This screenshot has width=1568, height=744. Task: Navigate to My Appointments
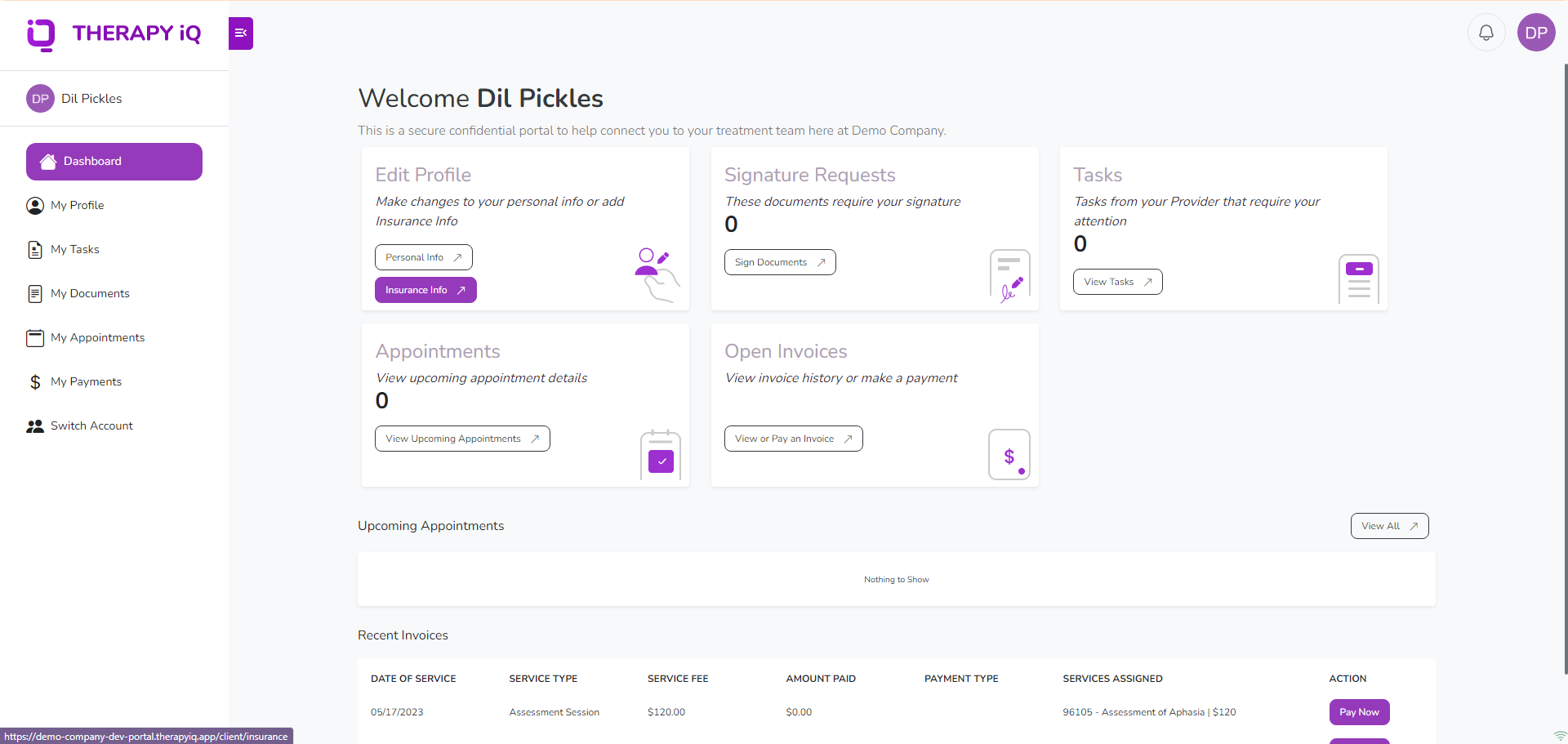(x=97, y=337)
